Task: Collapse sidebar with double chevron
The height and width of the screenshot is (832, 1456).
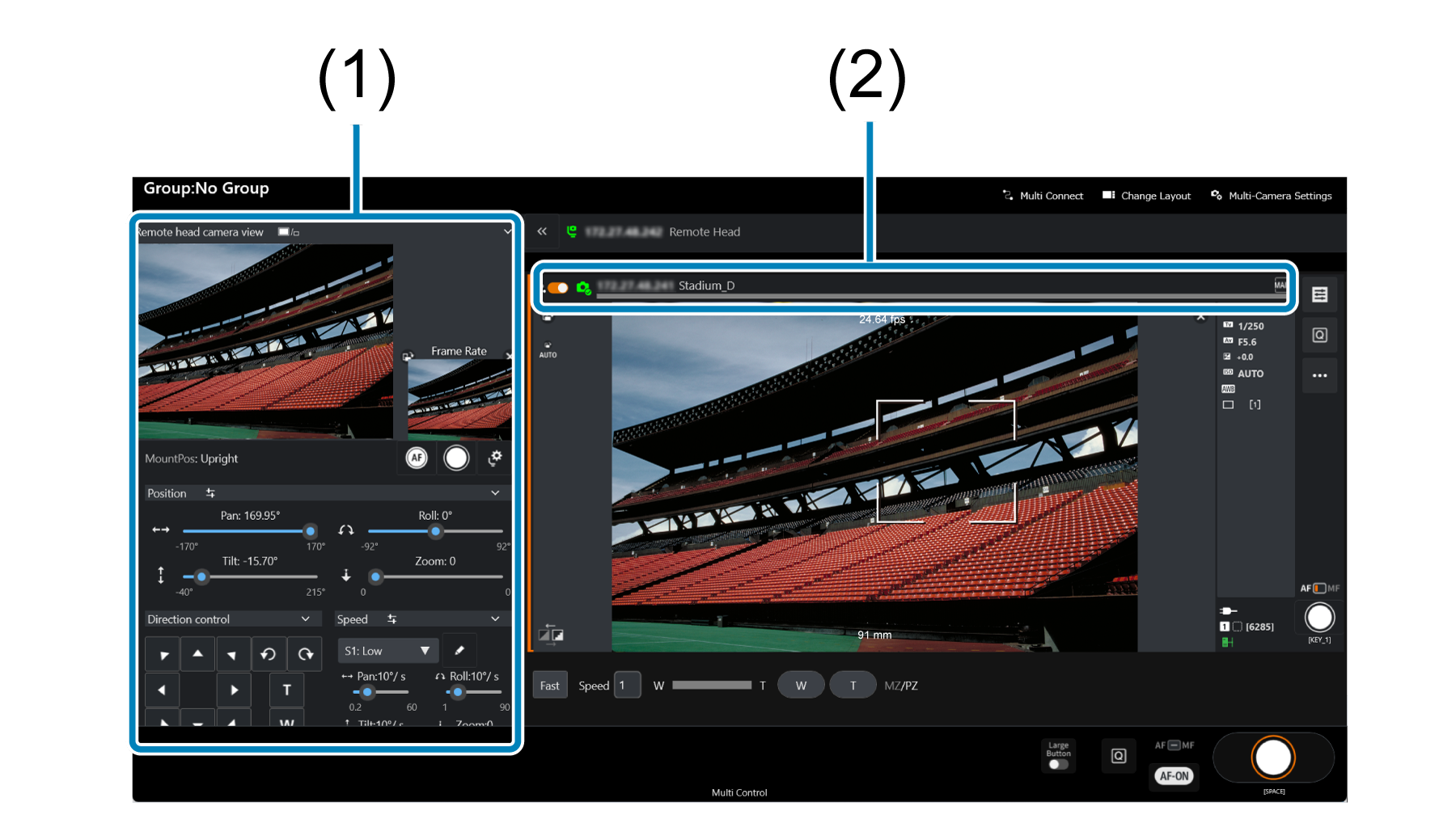Action: click(542, 231)
